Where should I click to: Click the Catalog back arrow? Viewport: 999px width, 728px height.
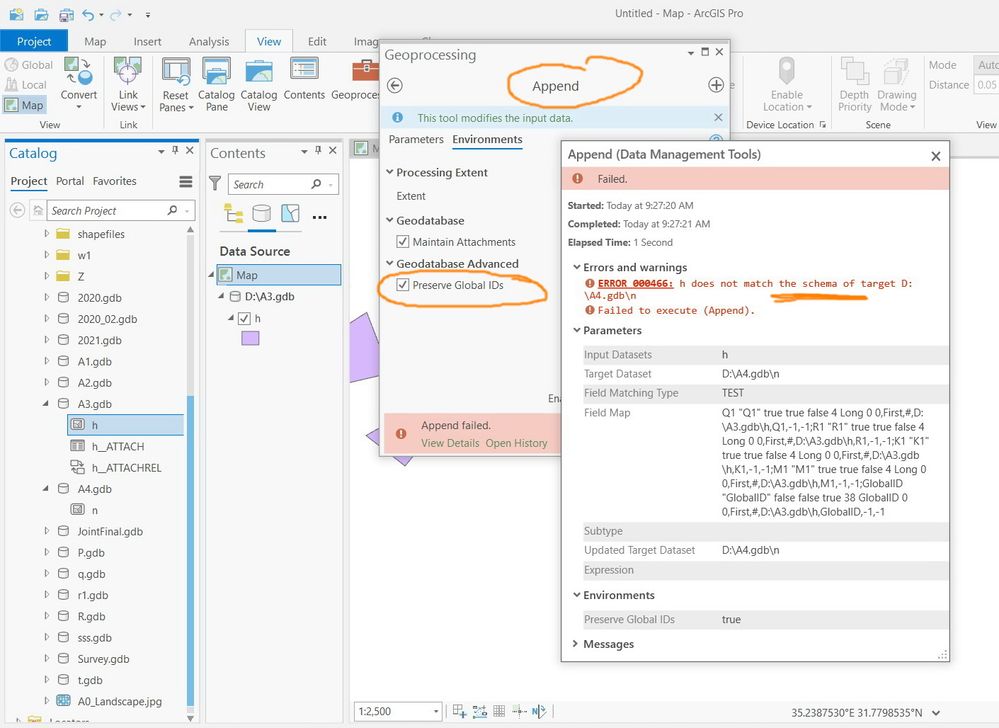tap(17, 210)
